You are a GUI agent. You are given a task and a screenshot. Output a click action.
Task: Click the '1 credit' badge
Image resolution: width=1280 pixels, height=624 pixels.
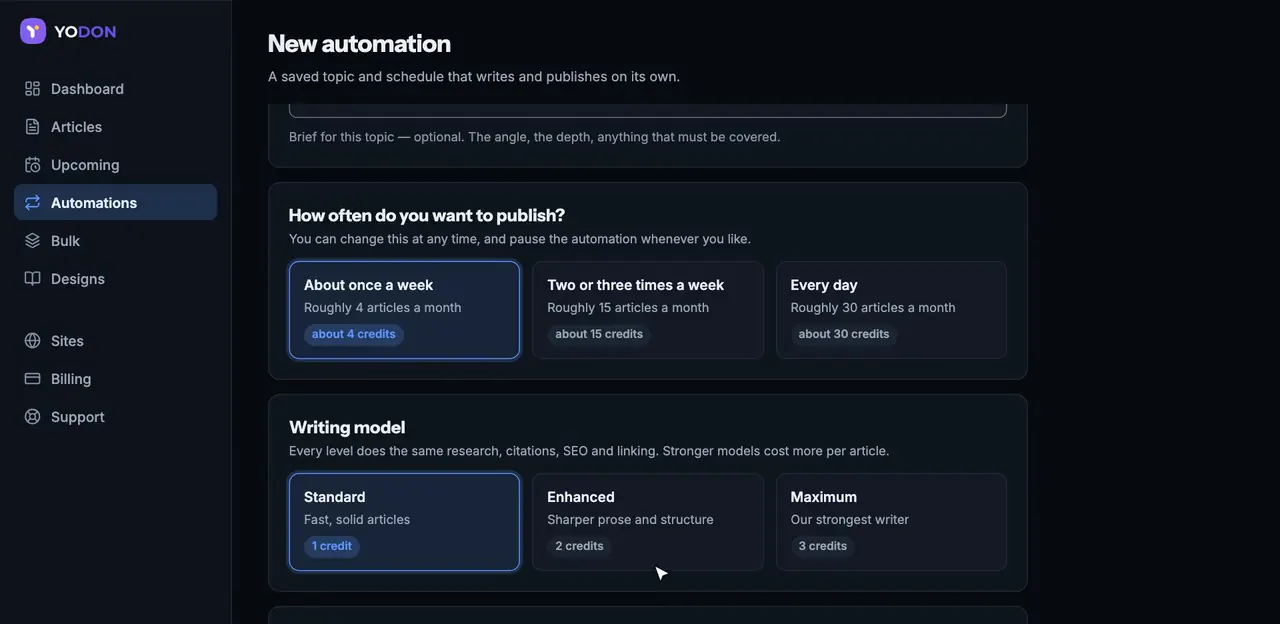332,546
